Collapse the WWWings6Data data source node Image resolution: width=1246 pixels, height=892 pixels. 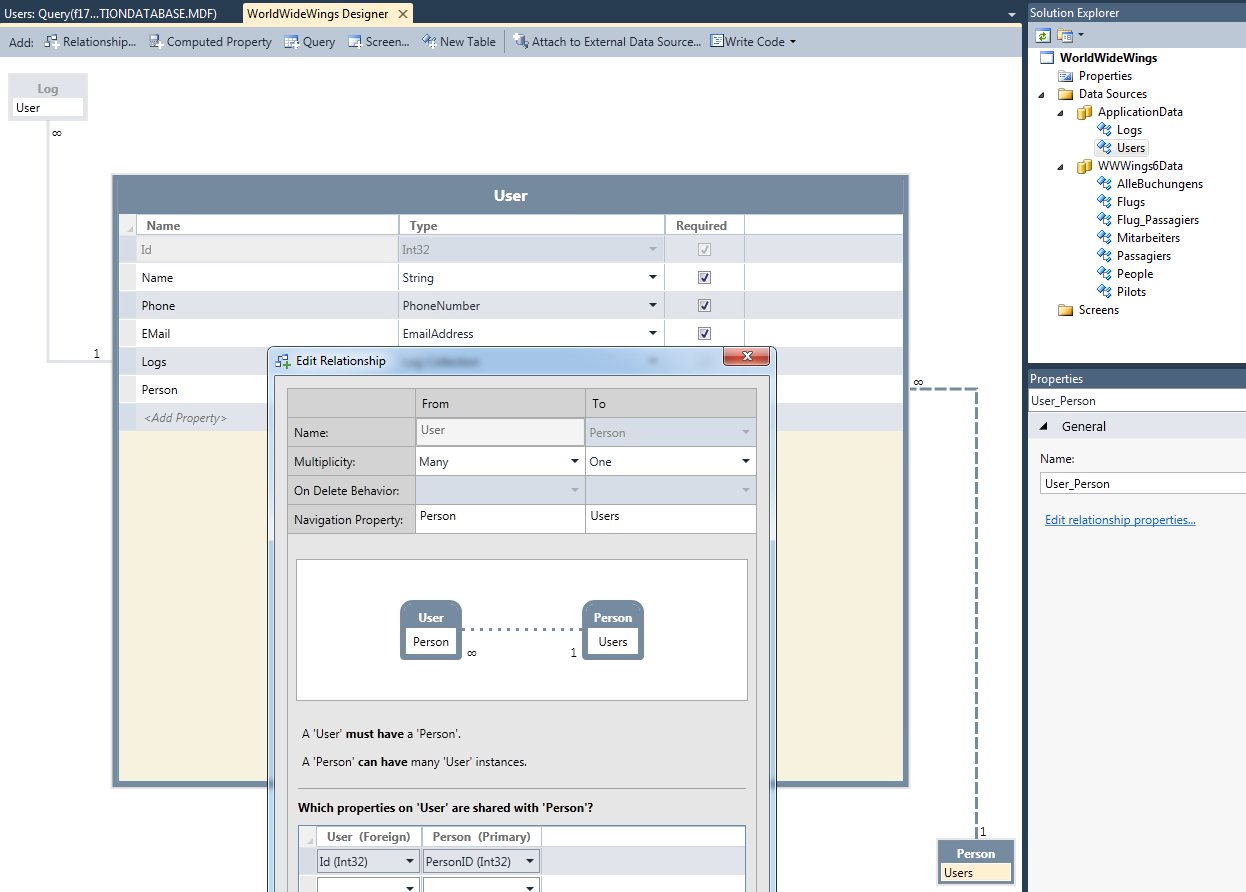[1060, 166]
